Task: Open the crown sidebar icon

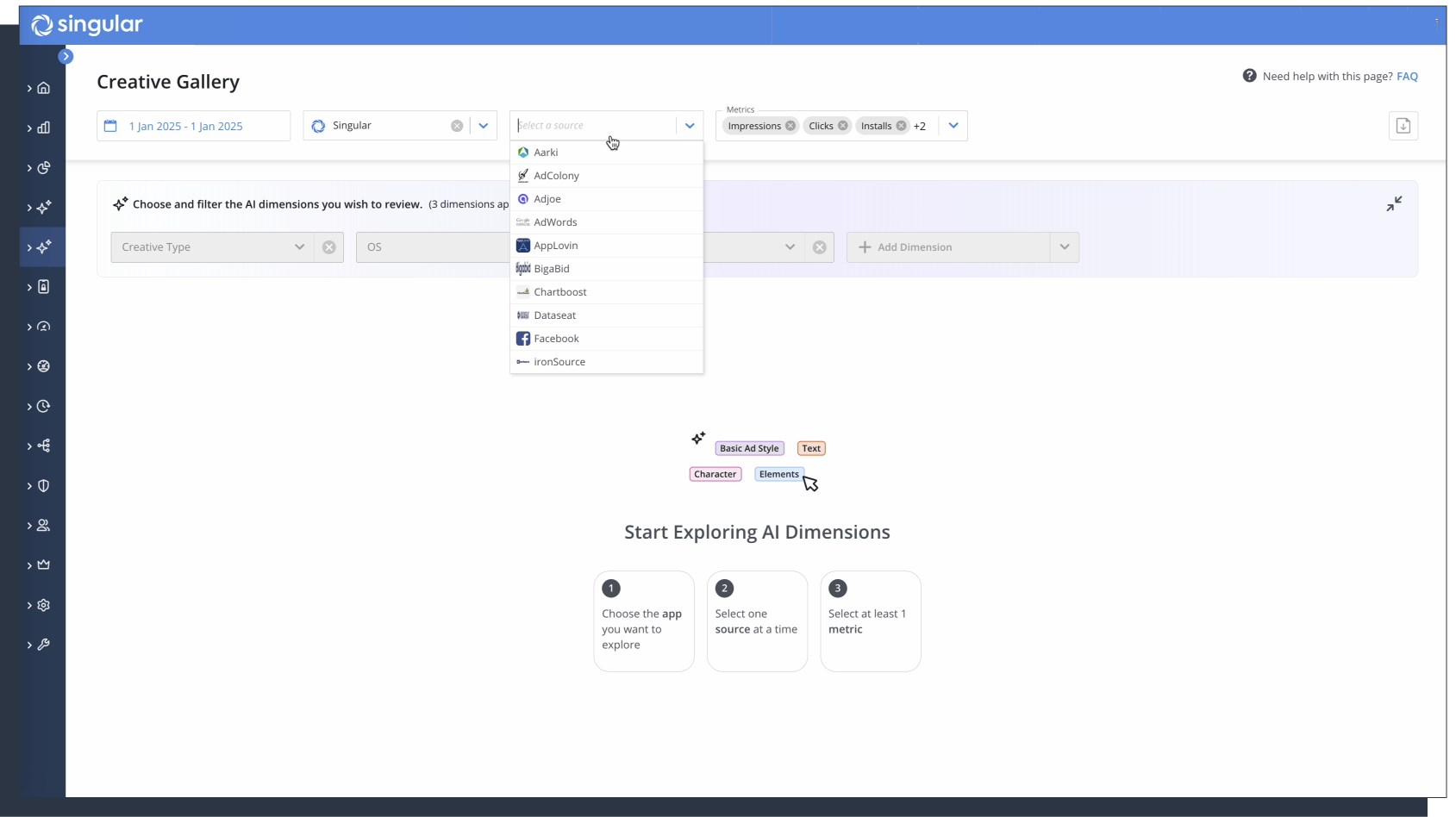Action: [44, 564]
